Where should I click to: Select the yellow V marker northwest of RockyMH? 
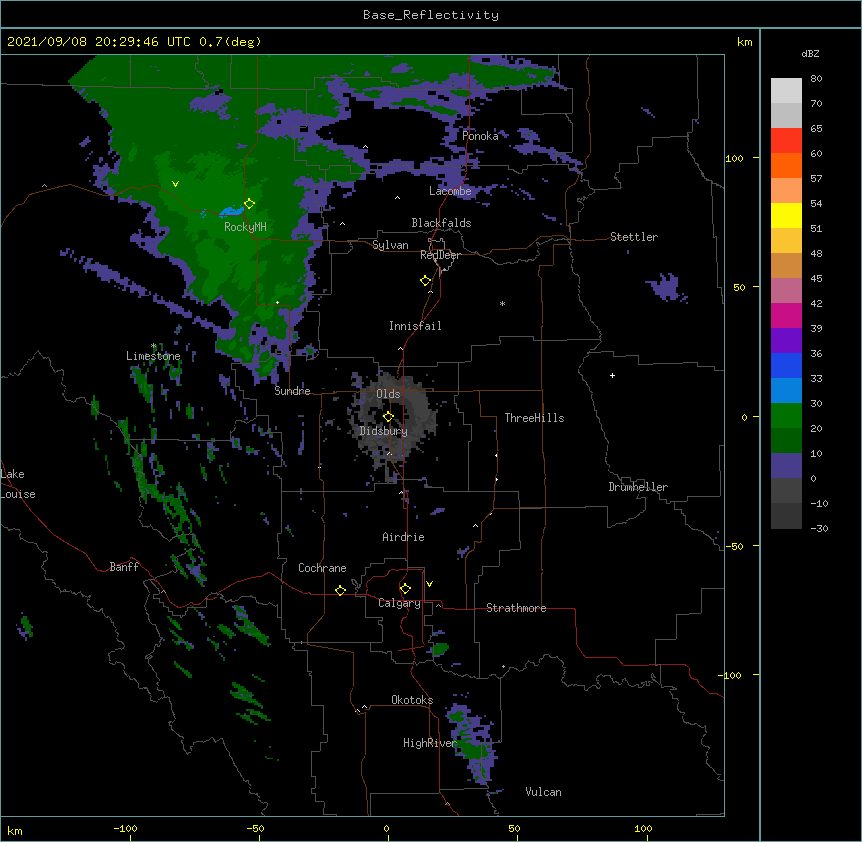coord(175,184)
